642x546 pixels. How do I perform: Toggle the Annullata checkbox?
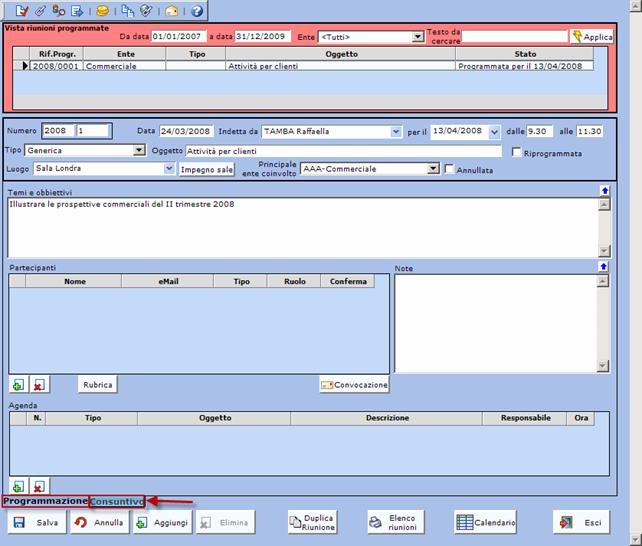[449, 170]
